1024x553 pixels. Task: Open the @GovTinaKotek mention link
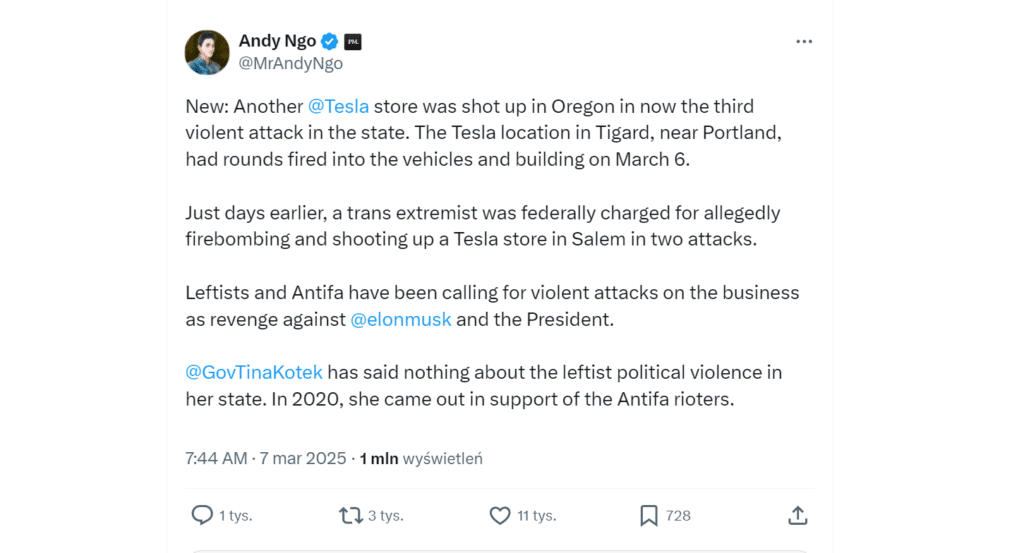(x=254, y=372)
